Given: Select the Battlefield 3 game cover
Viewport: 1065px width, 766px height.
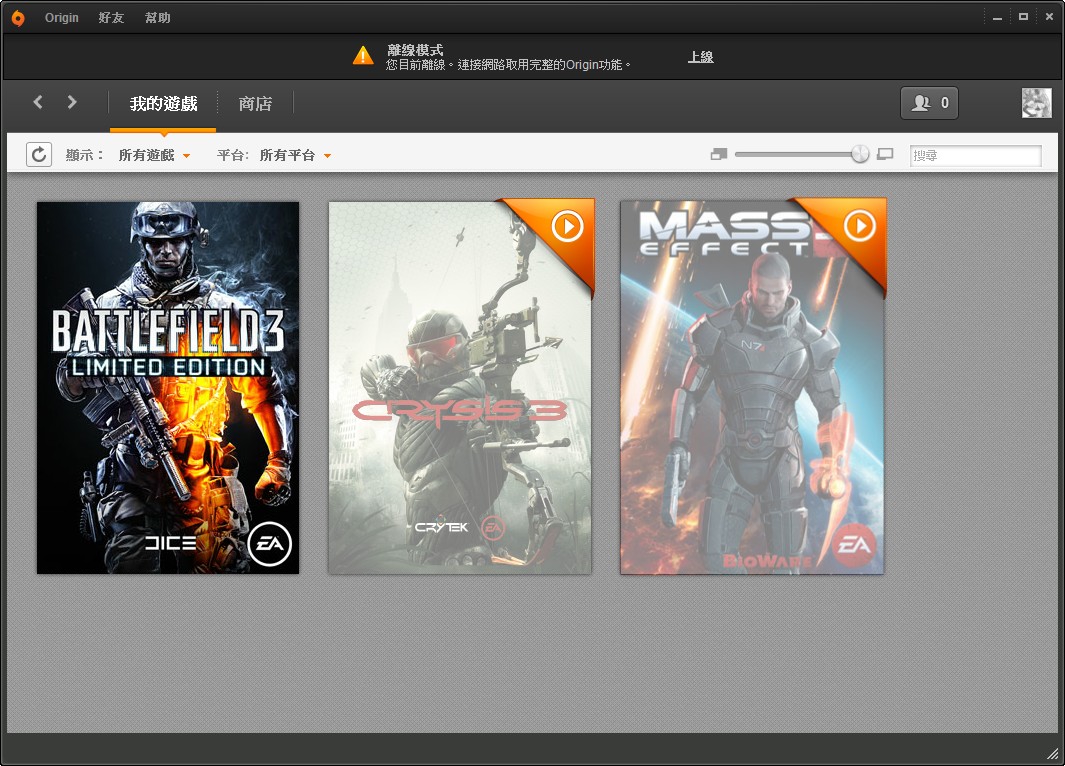Looking at the screenshot, I should 168,387.
